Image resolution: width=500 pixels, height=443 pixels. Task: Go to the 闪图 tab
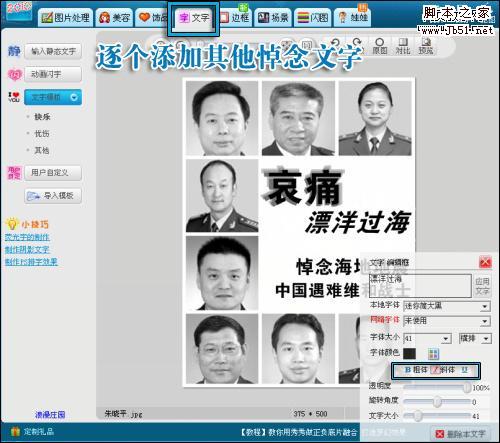coord(313,17)
